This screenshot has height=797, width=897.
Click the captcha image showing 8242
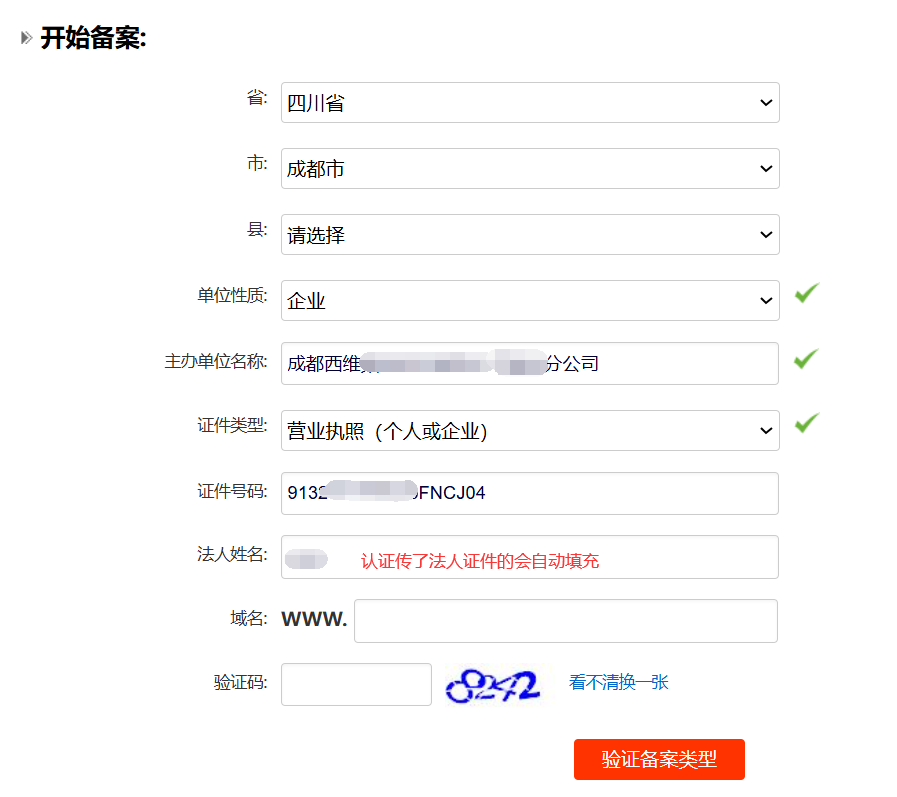pyautogui.click(x=494, y=685)
